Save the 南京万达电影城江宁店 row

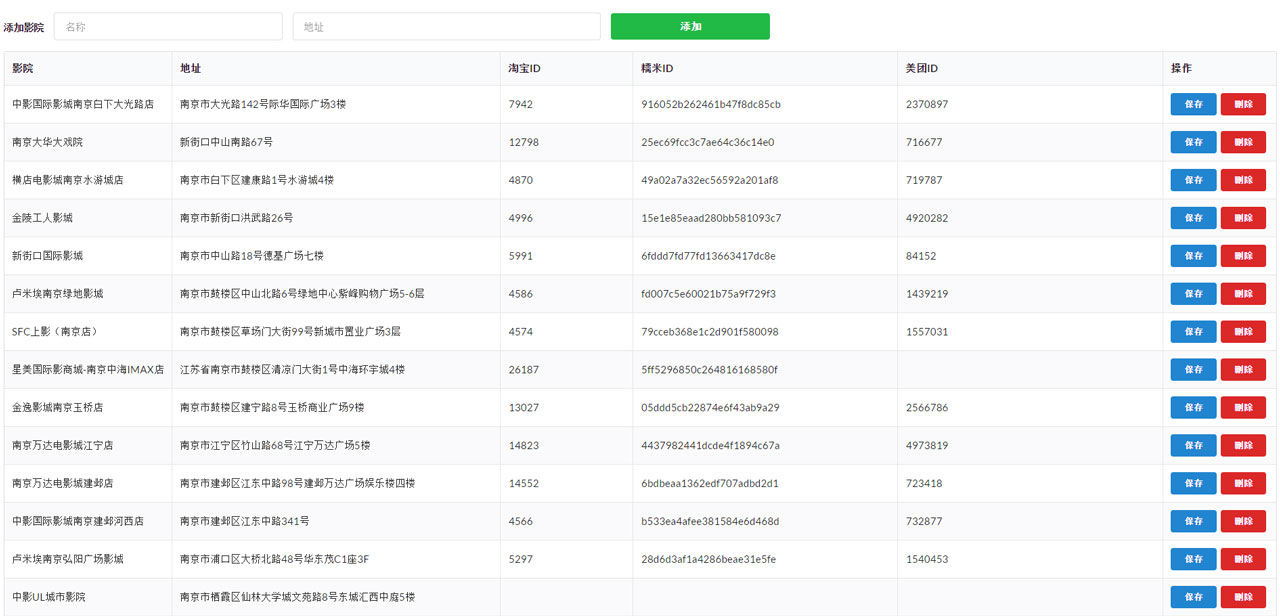(1193, 445)
